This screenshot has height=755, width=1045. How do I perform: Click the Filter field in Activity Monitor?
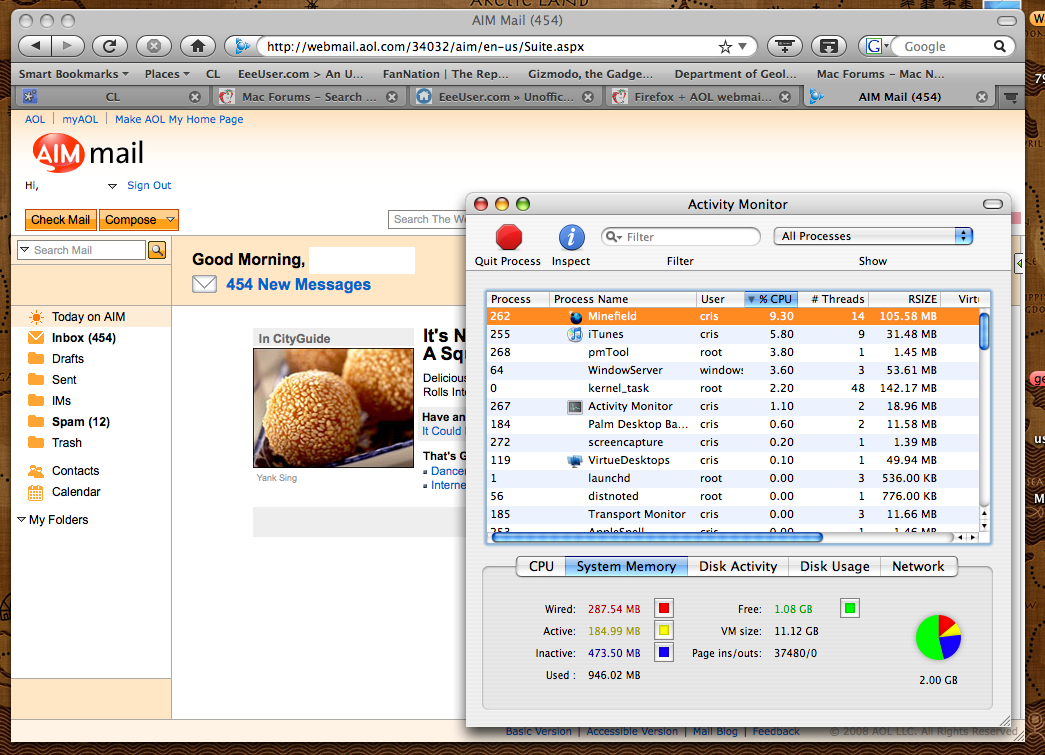pyautogui.click(x=680, y=237)
